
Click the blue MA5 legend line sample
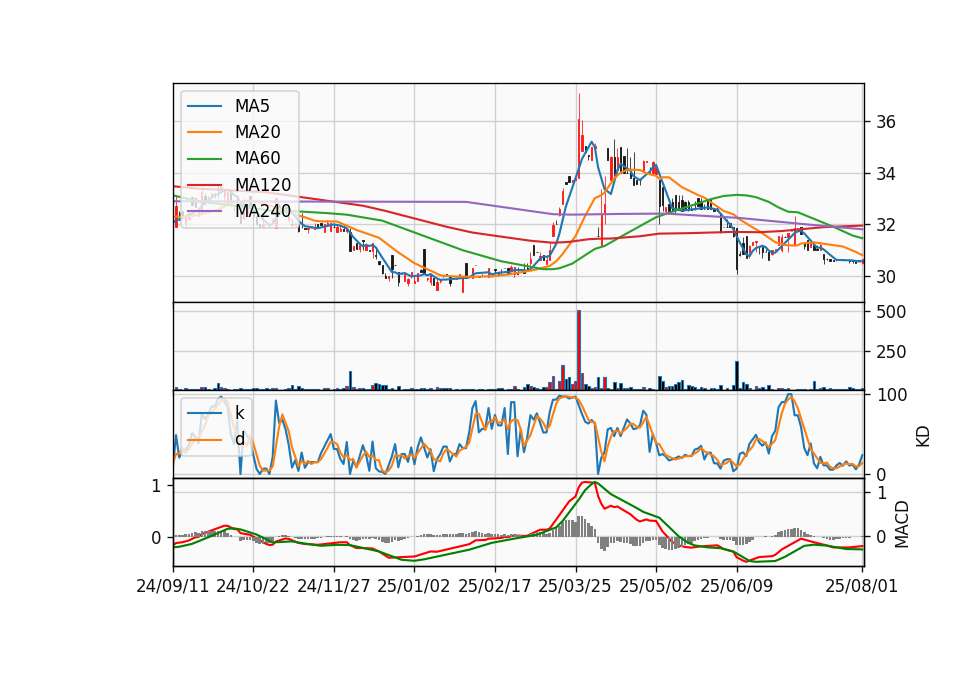coord(204,106)
